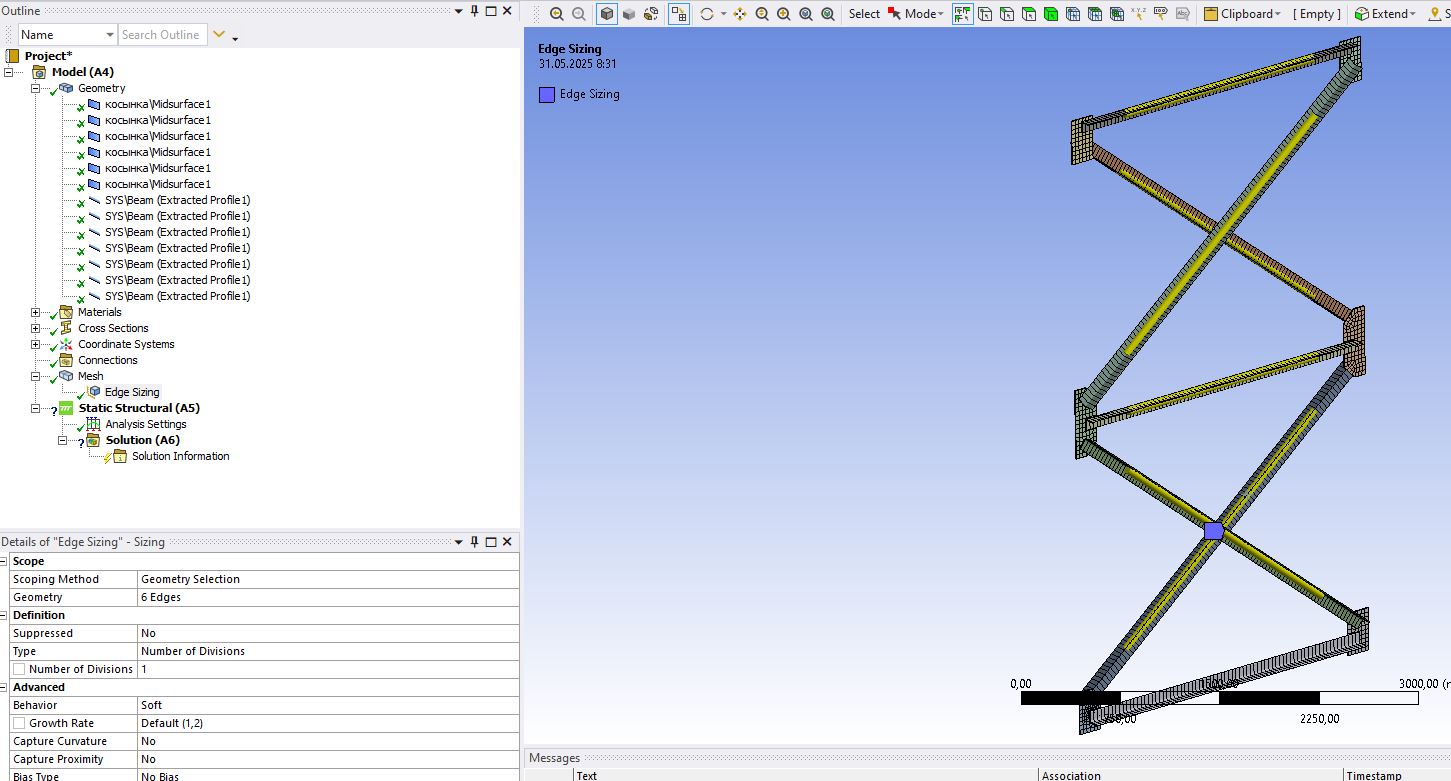1451x781 pixels.
Task: Click the Label tag icon in toolbar
Action: (x=1161, y=14)
